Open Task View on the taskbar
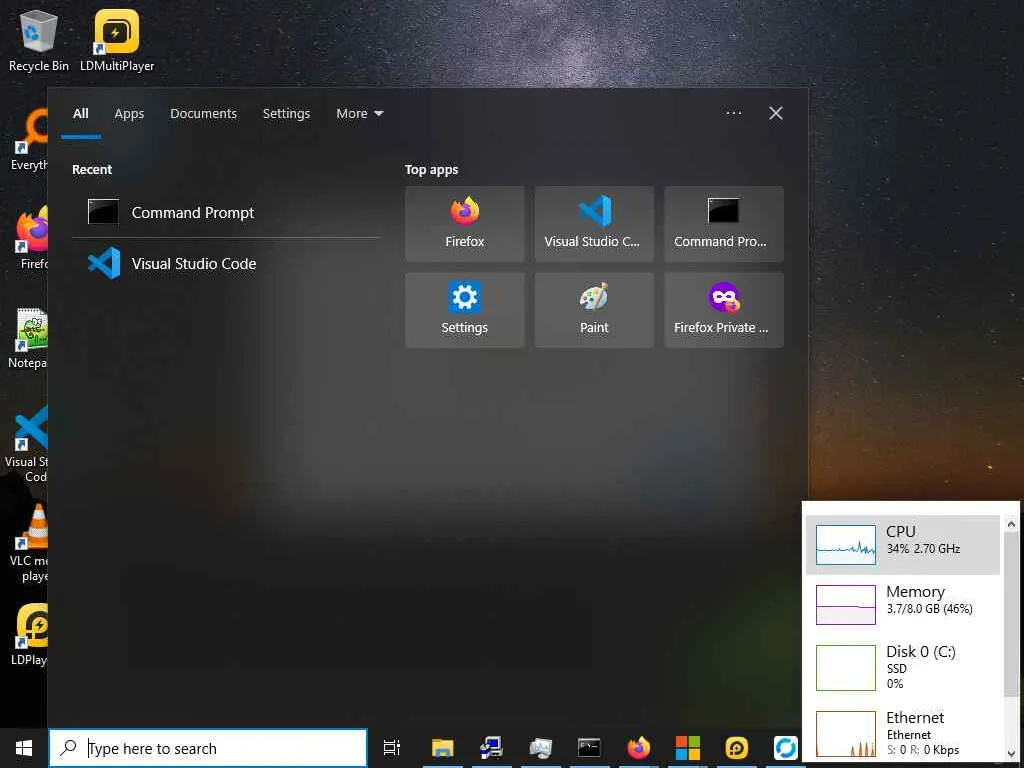This screenshot has height=768, width=1024. coord(392,748)
